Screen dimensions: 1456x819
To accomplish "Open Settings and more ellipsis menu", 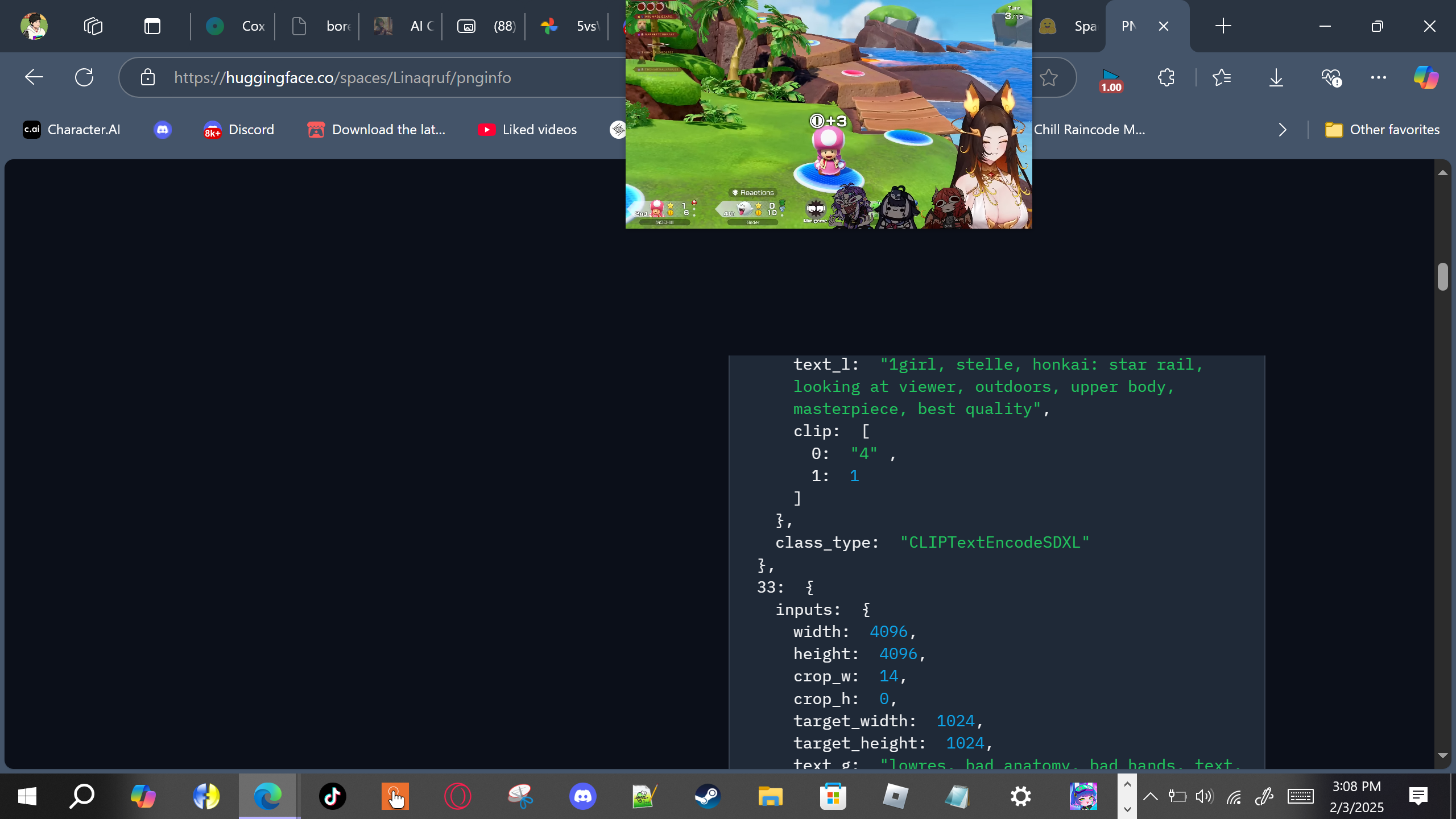I will 1379,77.
